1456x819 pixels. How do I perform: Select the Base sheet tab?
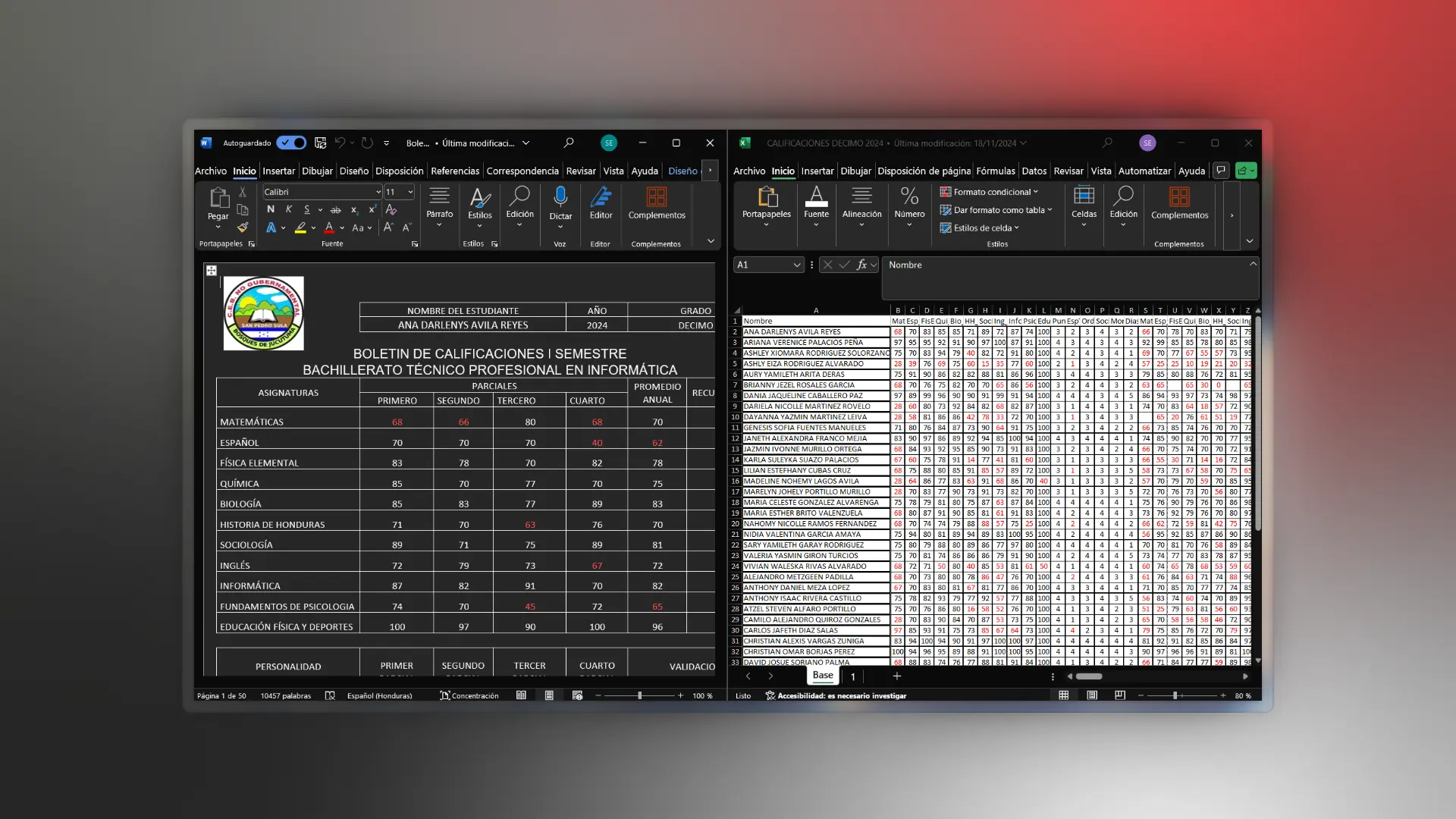pos(822,675)
